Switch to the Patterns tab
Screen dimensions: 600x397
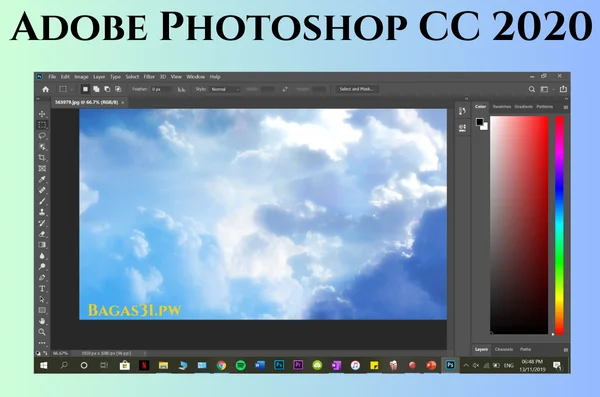[545, 106]
